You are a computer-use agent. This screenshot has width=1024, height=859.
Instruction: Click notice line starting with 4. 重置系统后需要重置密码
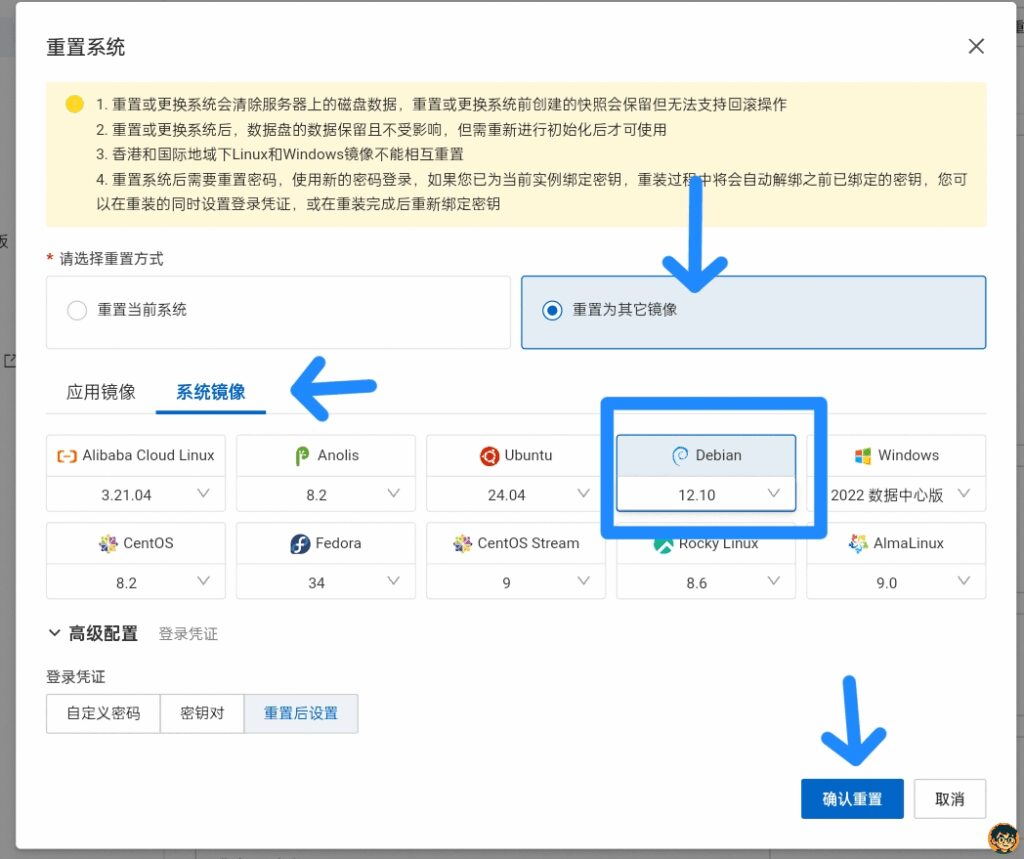point(532,191)
